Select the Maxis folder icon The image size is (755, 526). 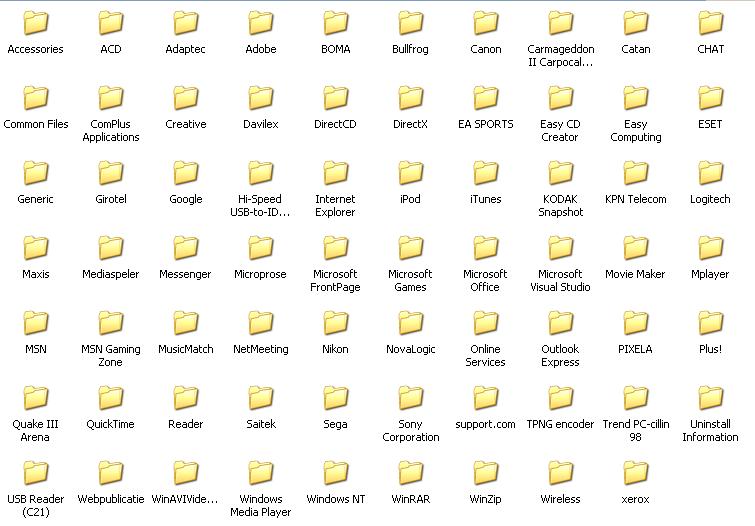(x=36, y=248)
